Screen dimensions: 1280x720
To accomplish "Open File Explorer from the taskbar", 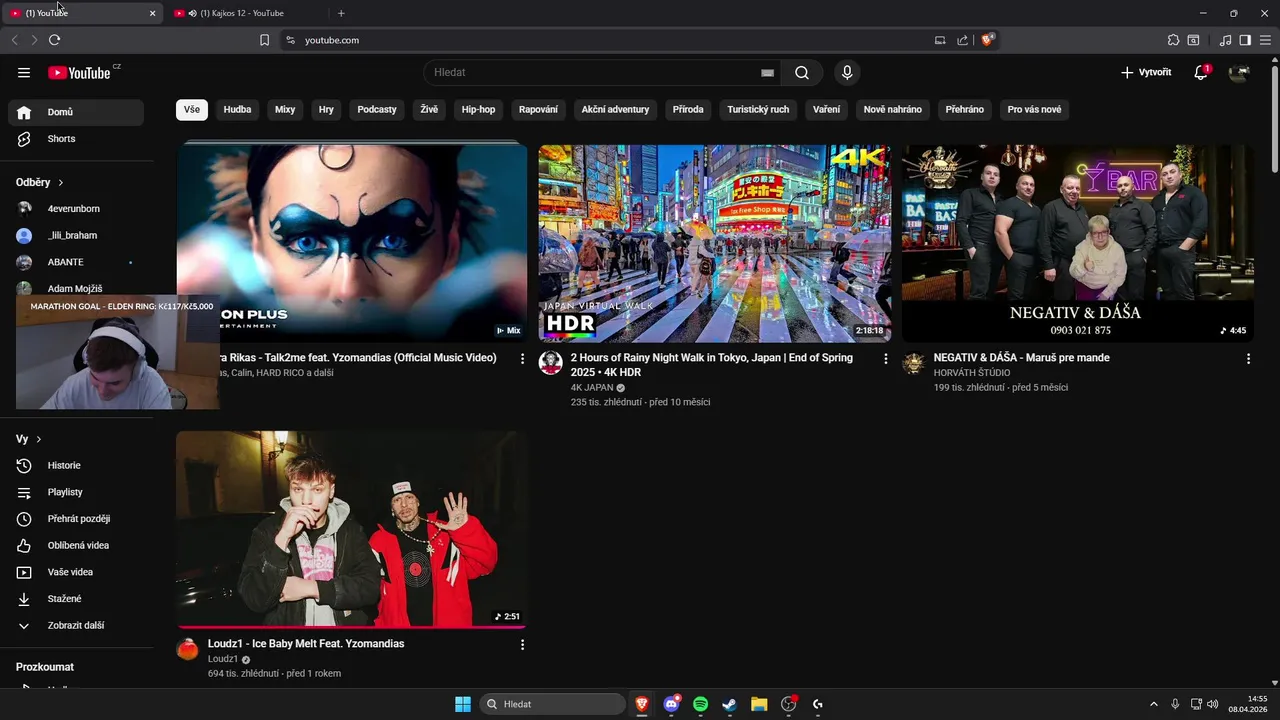I will tap(759, 704).
